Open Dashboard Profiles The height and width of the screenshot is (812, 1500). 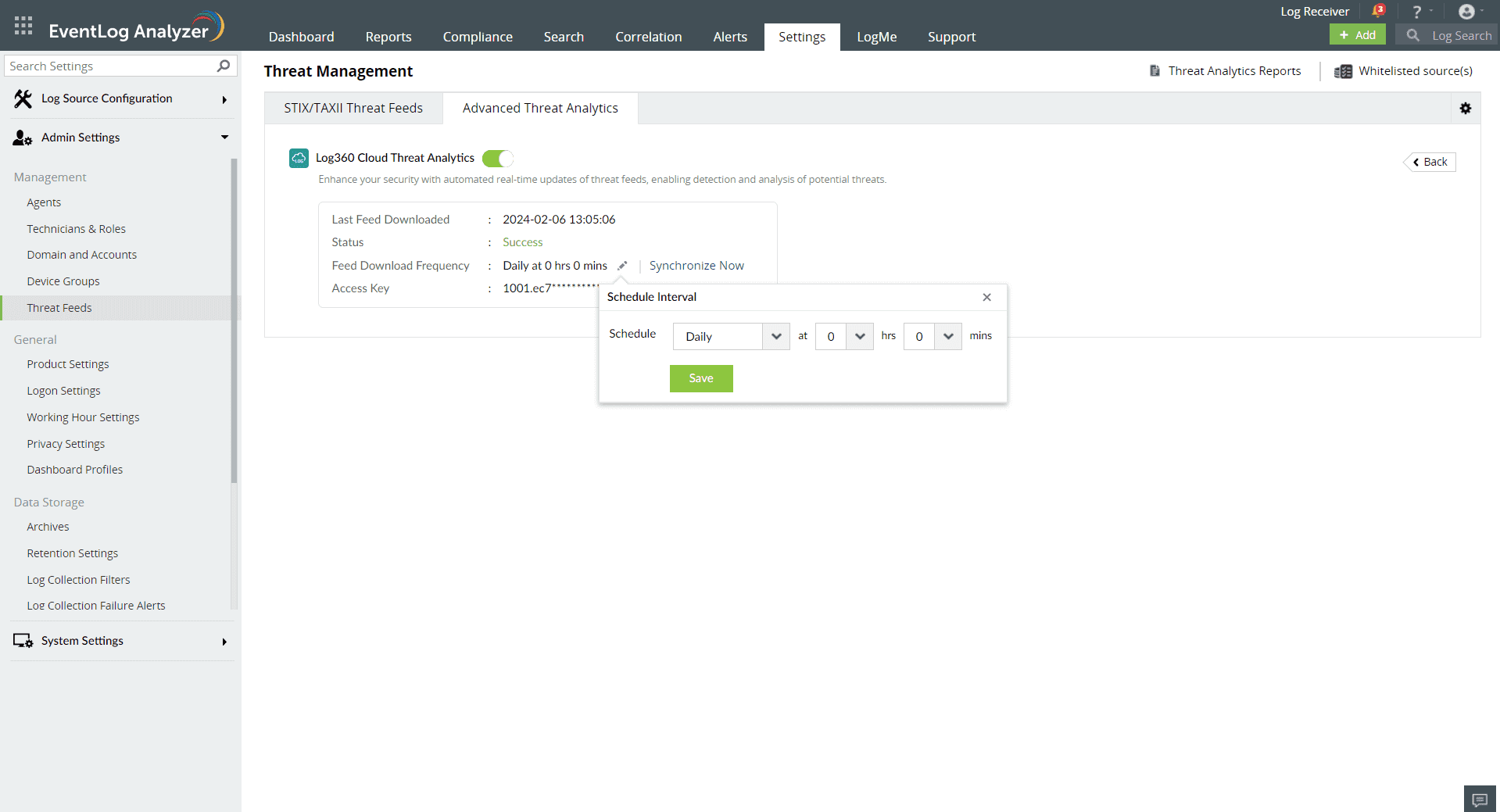pyautogui.click(x=74, y=470)
